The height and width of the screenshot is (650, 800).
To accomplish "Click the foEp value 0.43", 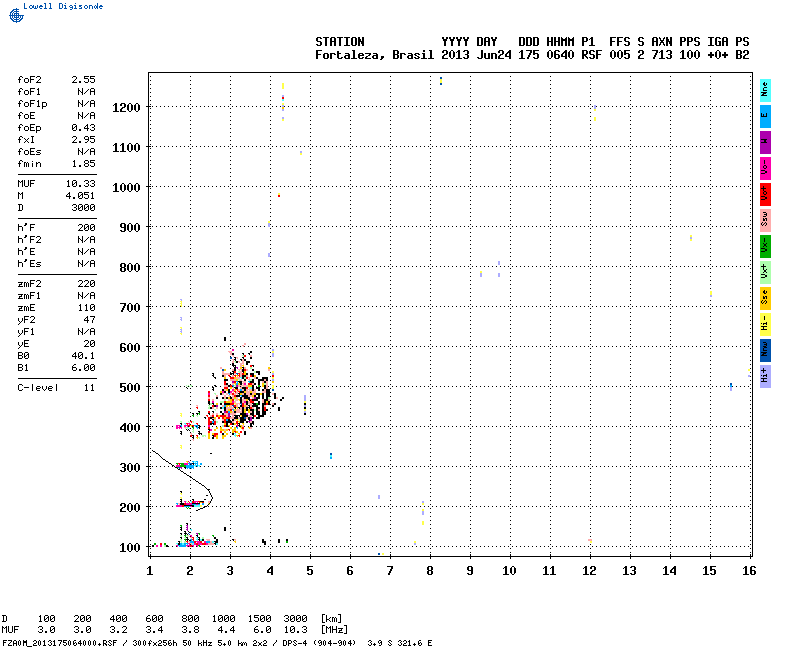I will (x=83, y=128).
